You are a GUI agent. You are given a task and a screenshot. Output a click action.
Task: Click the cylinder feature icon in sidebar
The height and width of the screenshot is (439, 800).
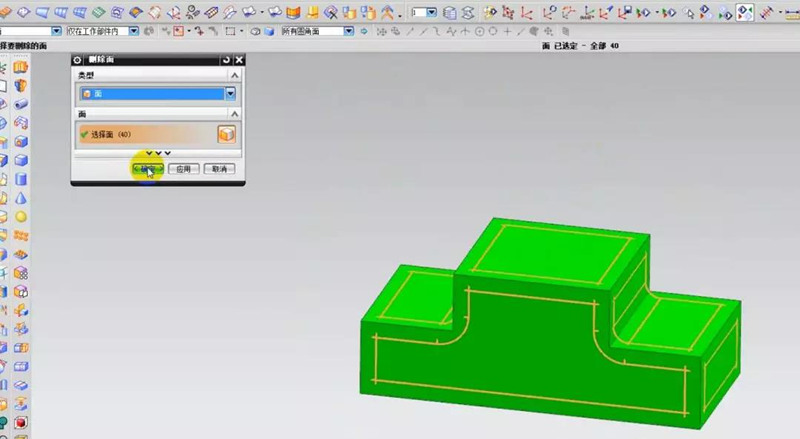tap(20, 179)
